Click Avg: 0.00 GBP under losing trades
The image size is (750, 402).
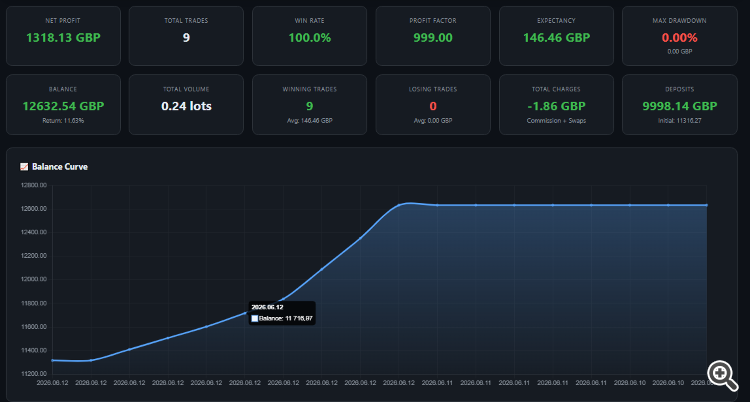pos(433,121)
